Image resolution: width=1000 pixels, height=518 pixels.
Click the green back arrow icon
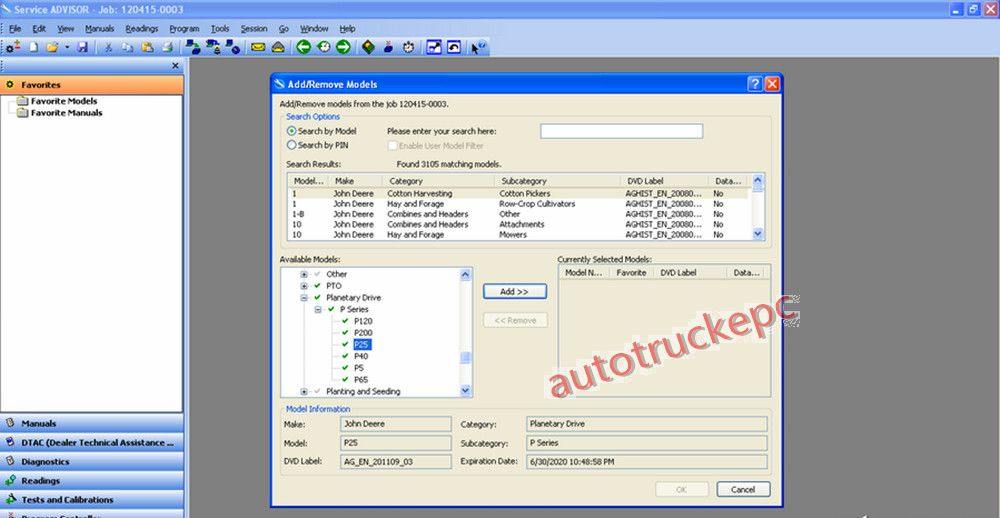point(304,47)
